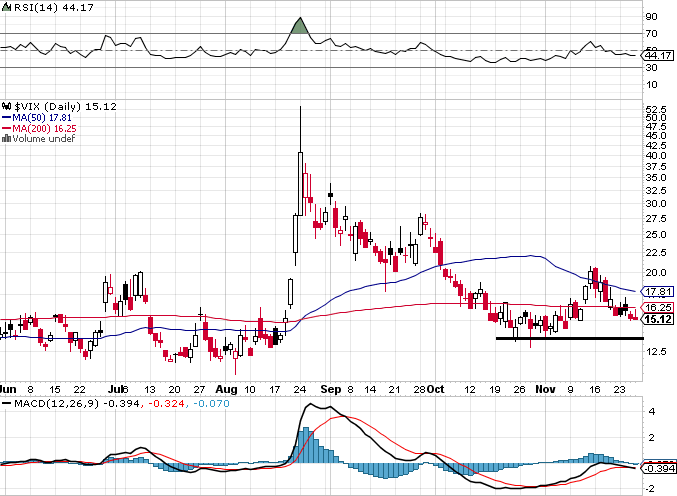Click the 16.25 red price tag on right axis
Screen dimensions: 677x496
[658, 307]
